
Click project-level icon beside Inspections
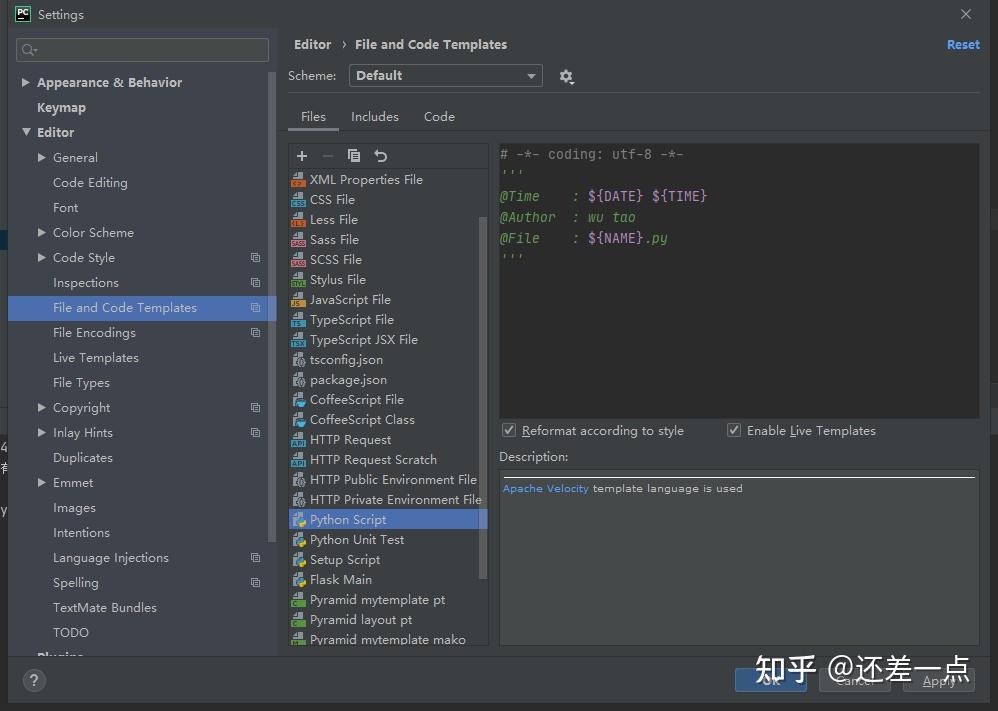[x=255, y=283]
